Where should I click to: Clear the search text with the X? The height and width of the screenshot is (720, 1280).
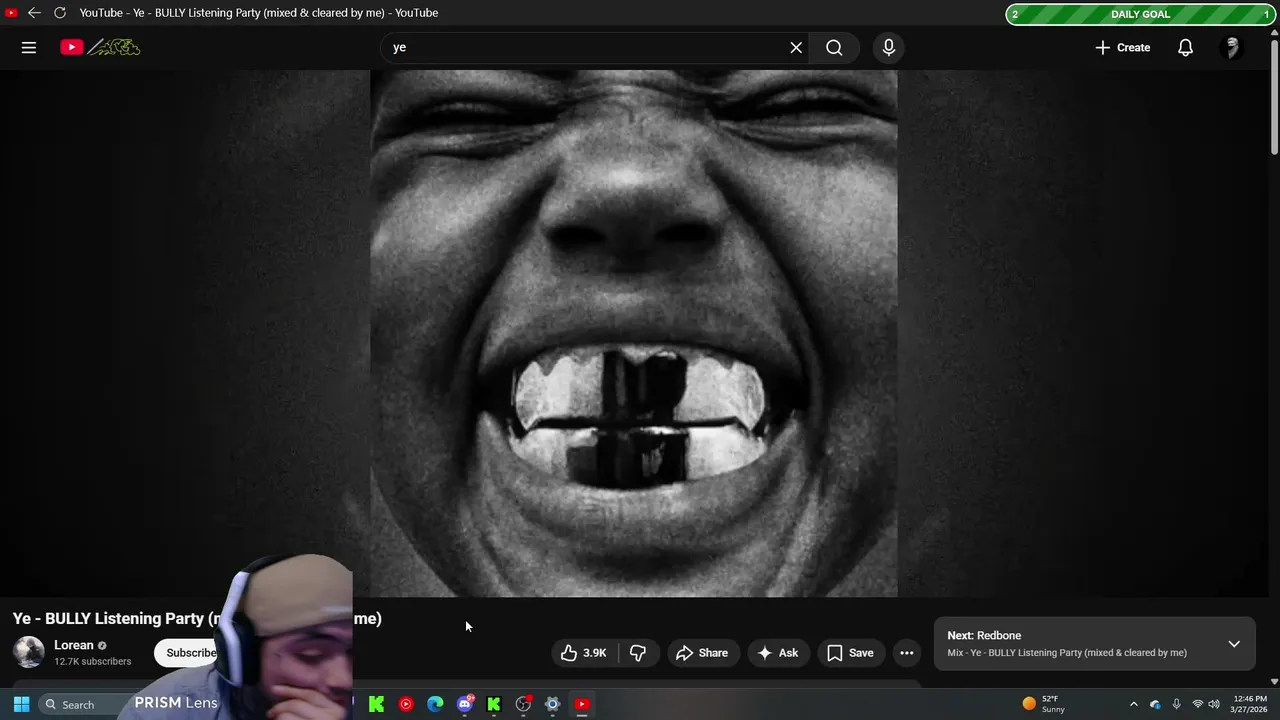(796, 47)
